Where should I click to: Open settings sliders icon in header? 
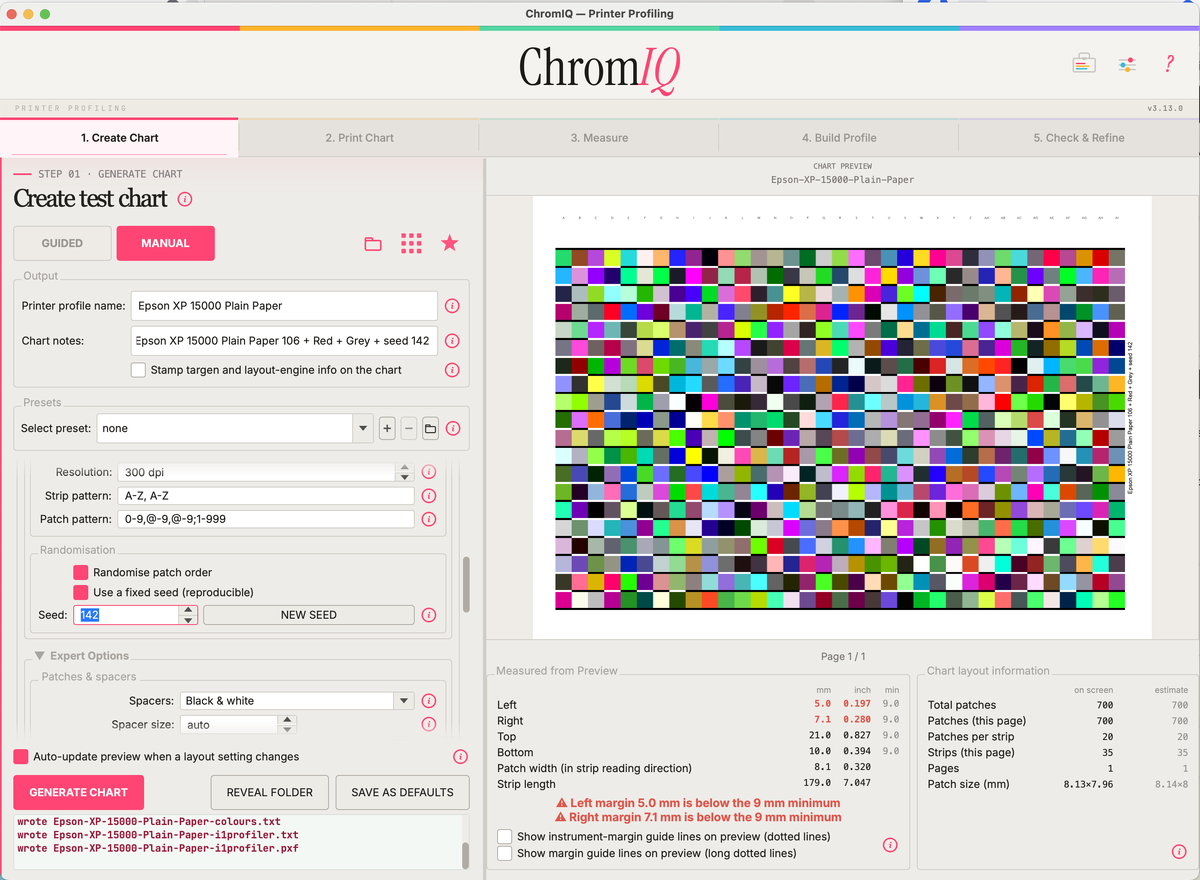click(x=1127, y=64)
